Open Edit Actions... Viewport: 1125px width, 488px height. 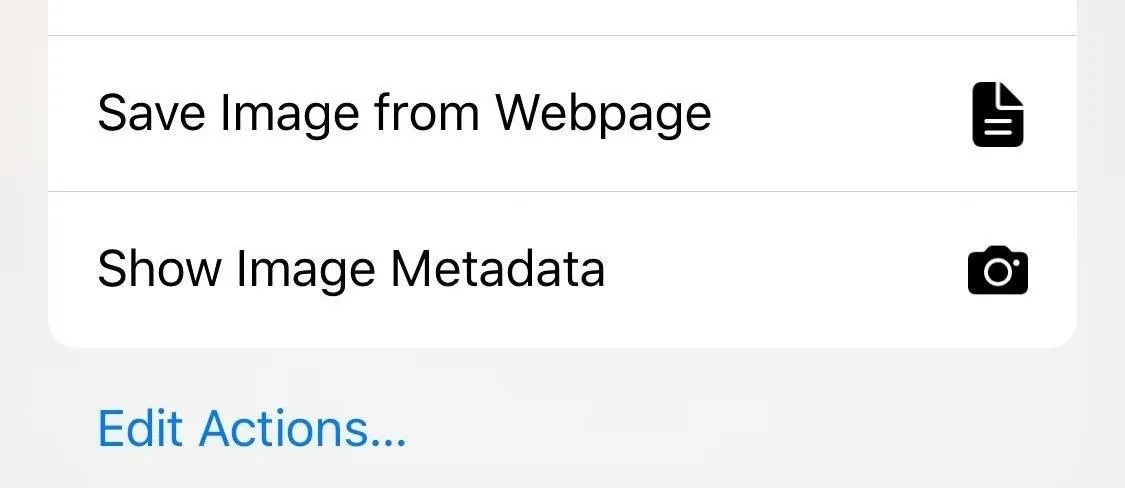point(252,428)
